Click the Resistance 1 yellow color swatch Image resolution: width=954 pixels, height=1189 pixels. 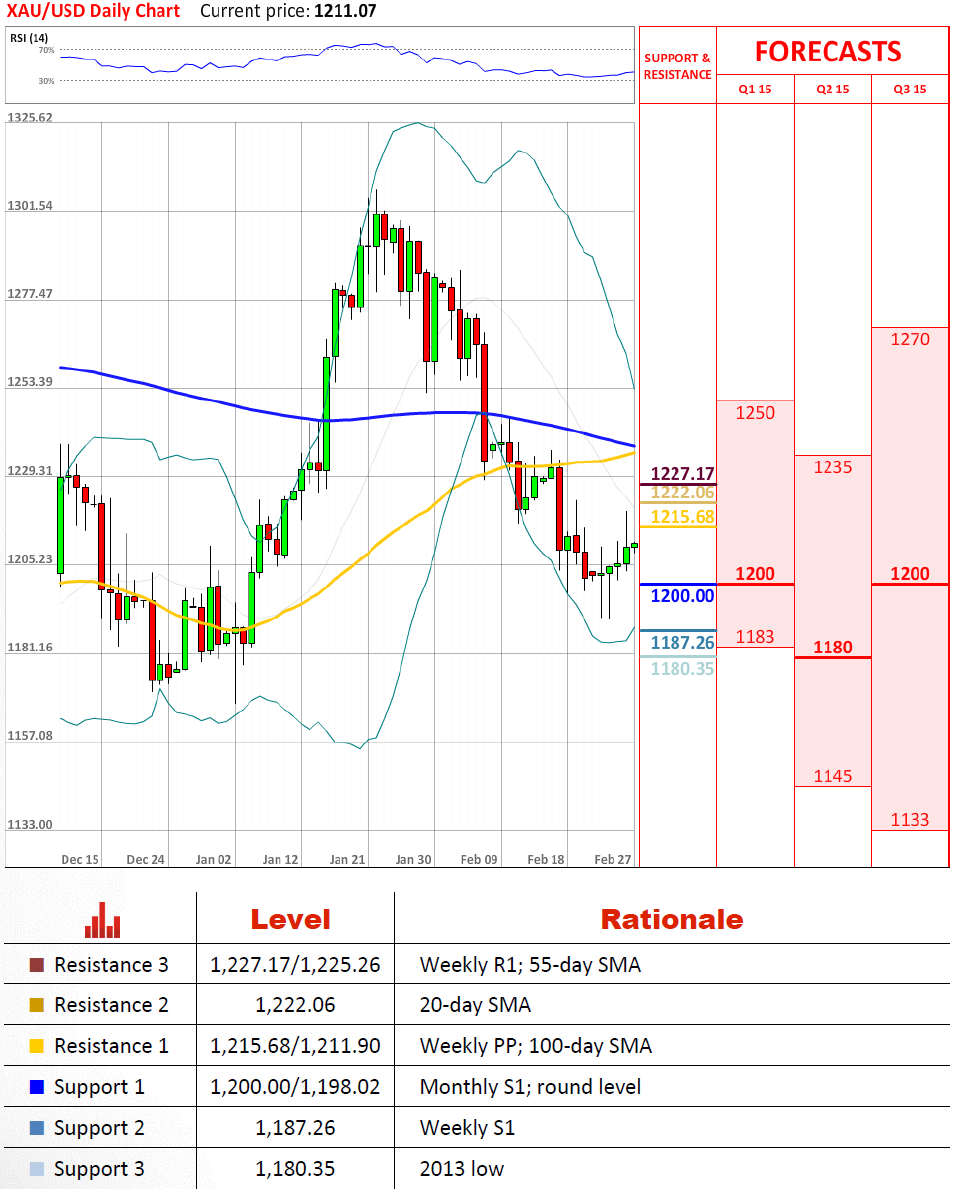(36, 1046)
